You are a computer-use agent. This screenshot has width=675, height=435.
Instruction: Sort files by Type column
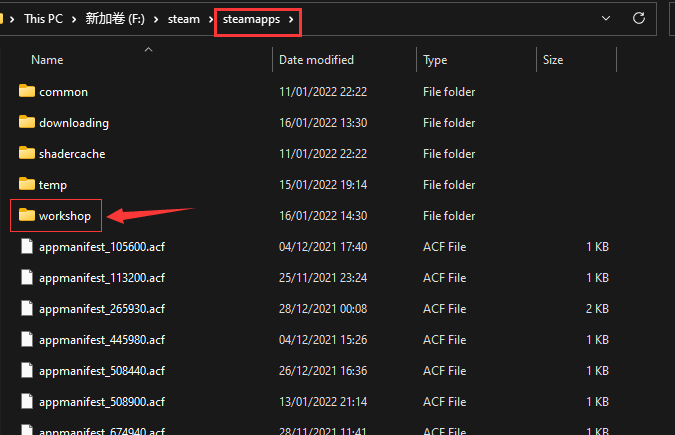[x=435, y=60]
